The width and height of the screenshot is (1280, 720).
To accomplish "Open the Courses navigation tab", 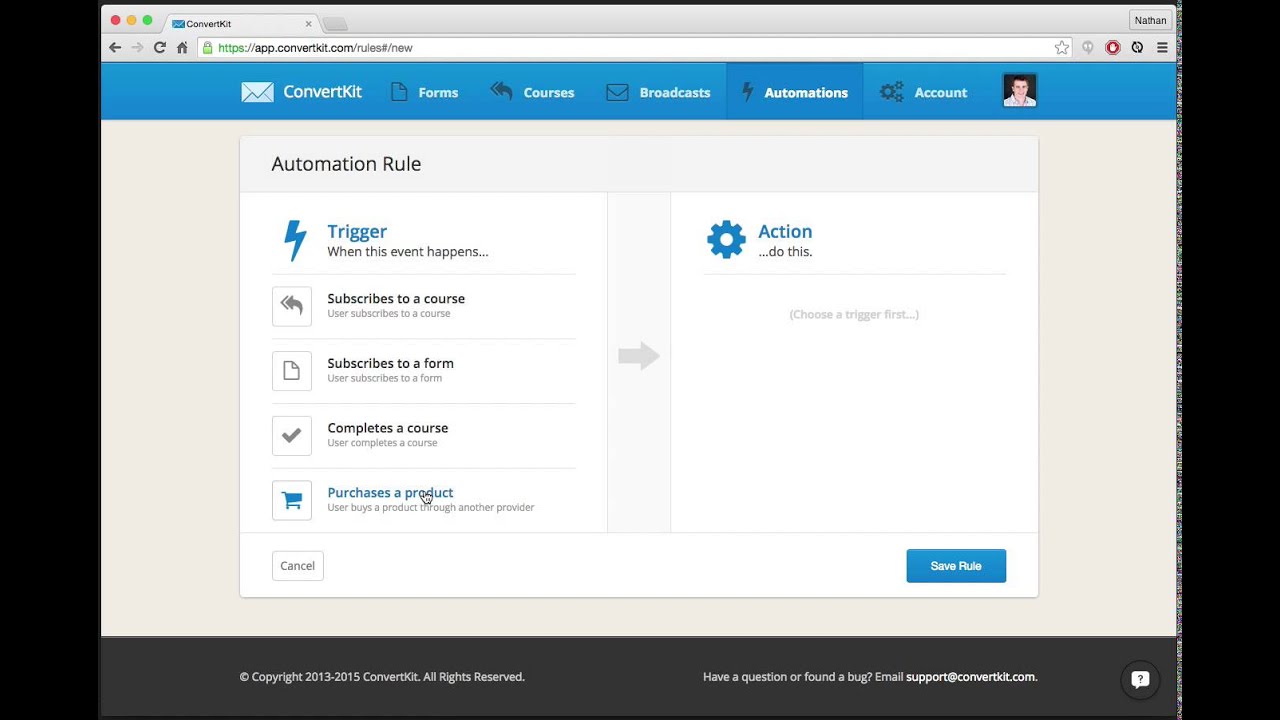I will point(532,92).
